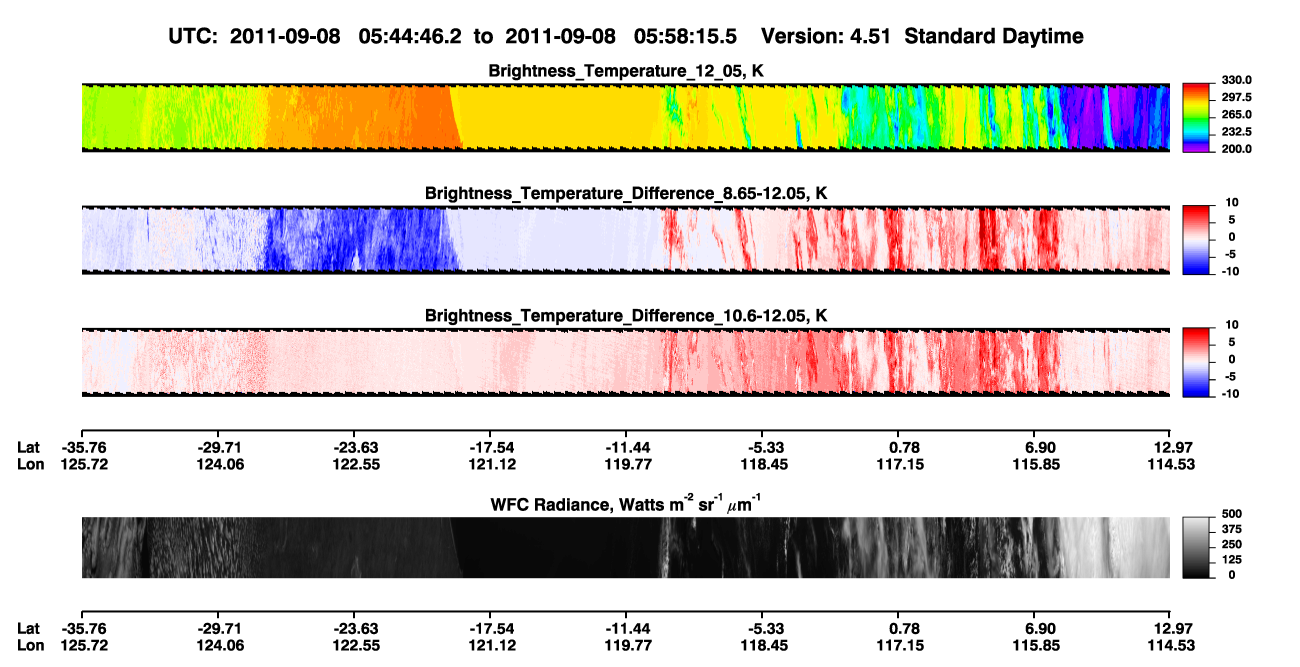
Task: Click upper axis longitude label 114.53
Action: pos(1170,465)
